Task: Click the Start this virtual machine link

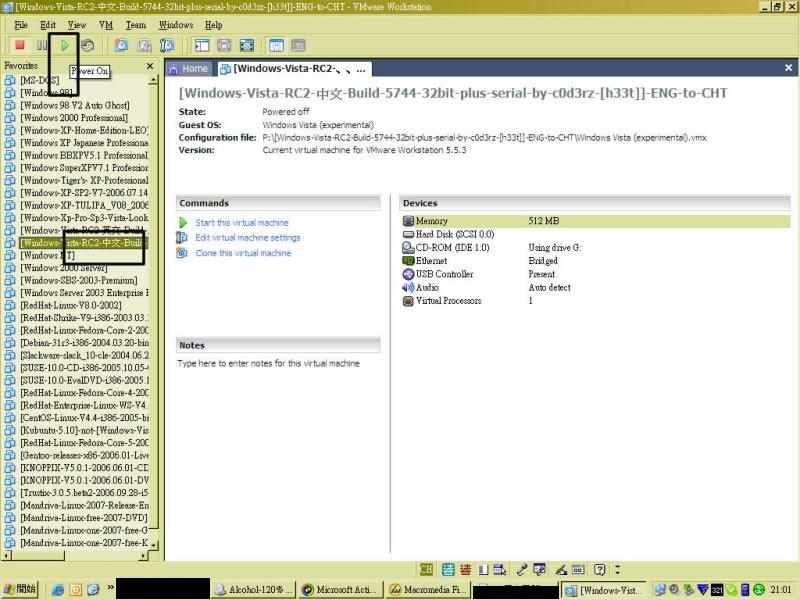Action: tap(242, 222)
